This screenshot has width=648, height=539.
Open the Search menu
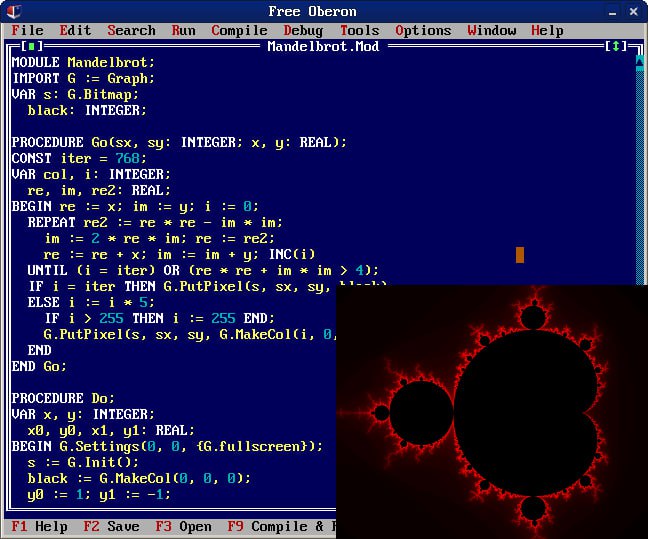131,30
